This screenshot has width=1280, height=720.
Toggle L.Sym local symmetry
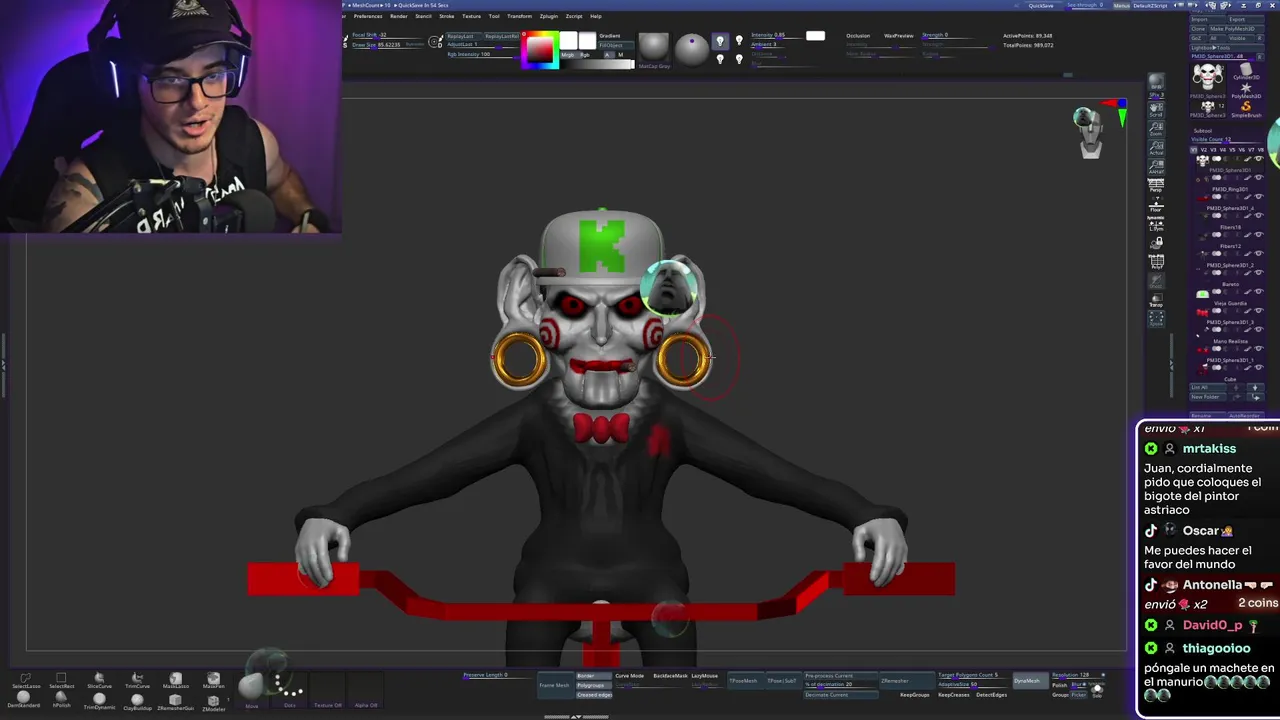pos(1156,224)
